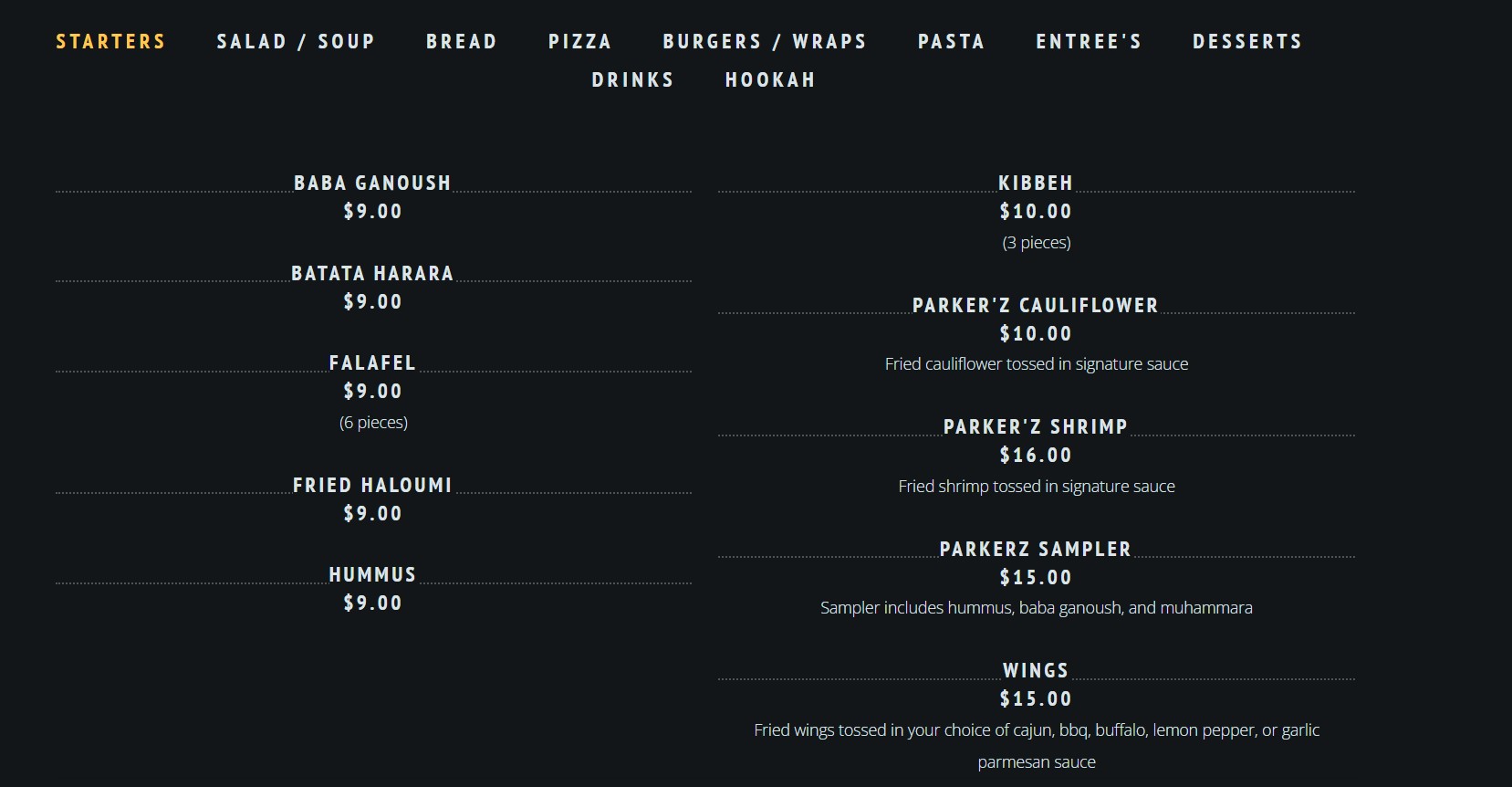Viewport: 1512px width, 787px height.
Task: Click the Batata Harara item title
Action: (x=372, y=274)
